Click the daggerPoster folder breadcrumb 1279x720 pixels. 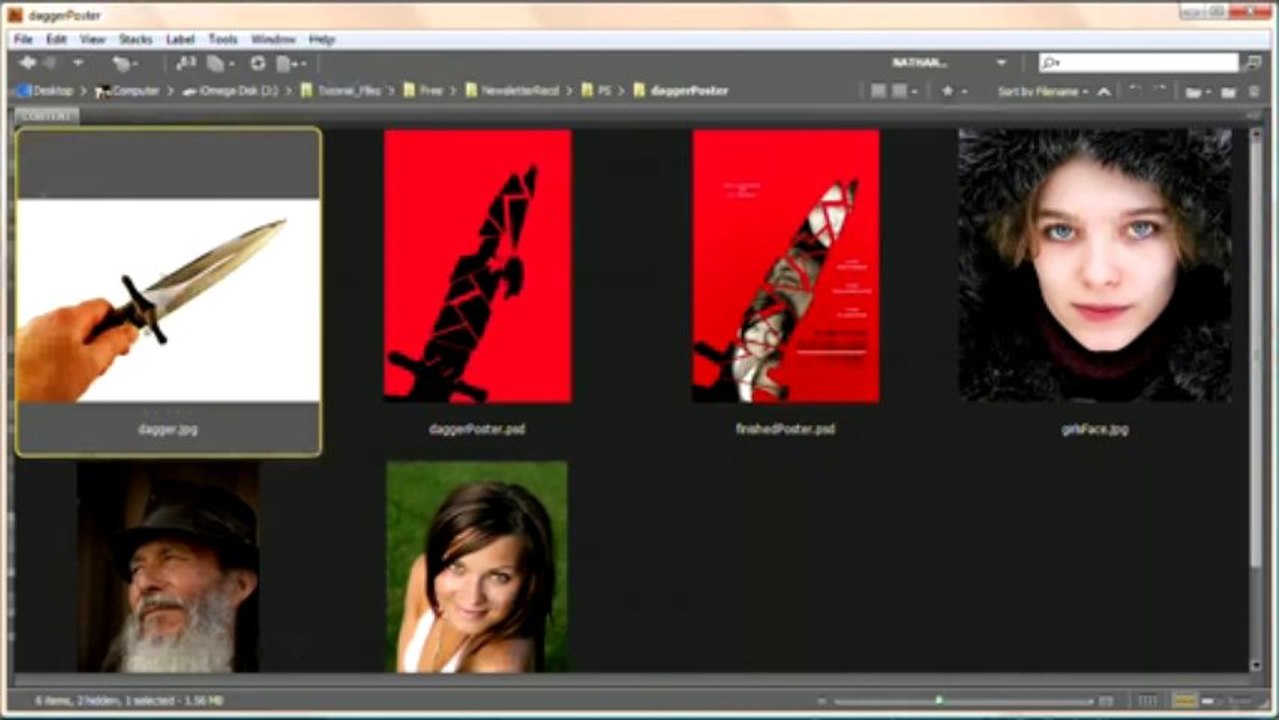pyautogui.click(x=680, y=90)
